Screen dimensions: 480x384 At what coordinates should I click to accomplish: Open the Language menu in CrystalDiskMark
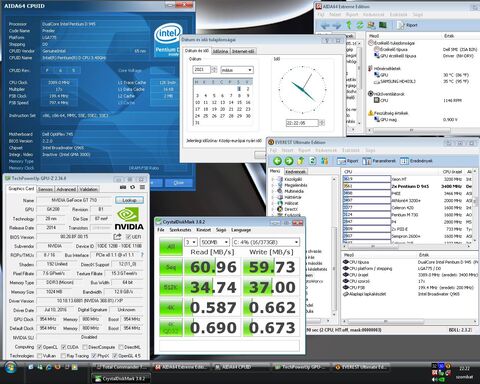point(241,230)
